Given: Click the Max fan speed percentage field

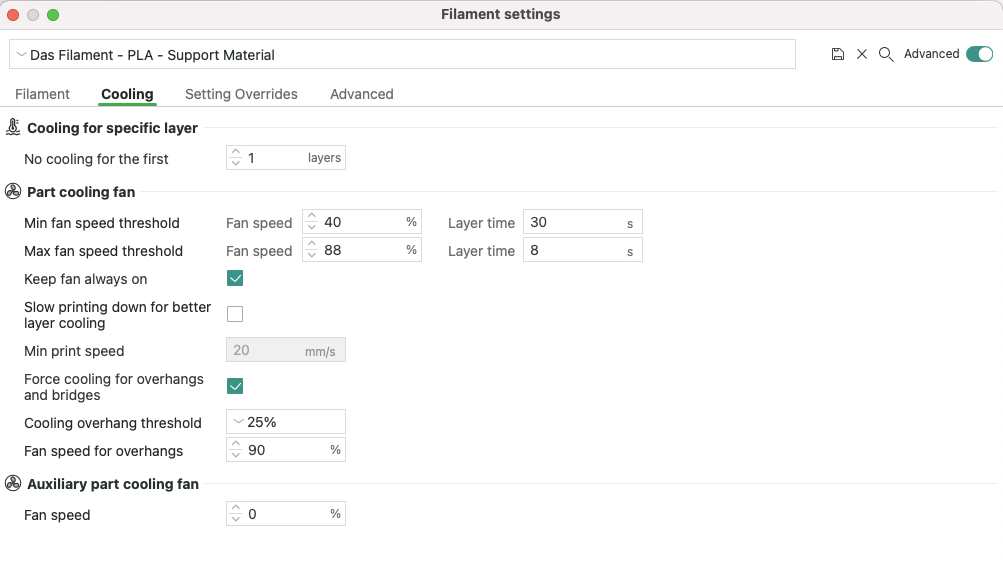Looking at the screenshot, I should [x=360, y=250].
